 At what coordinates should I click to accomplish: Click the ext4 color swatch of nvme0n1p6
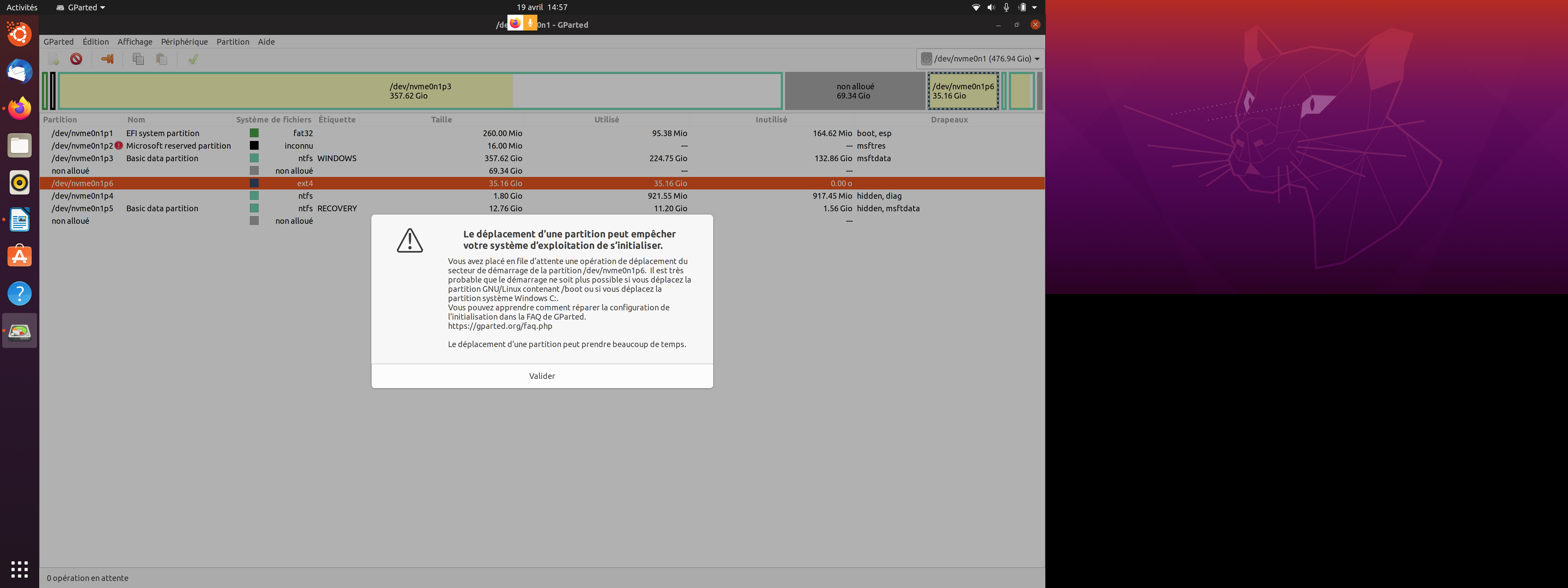pyautogui.click(x=255, y=183)
